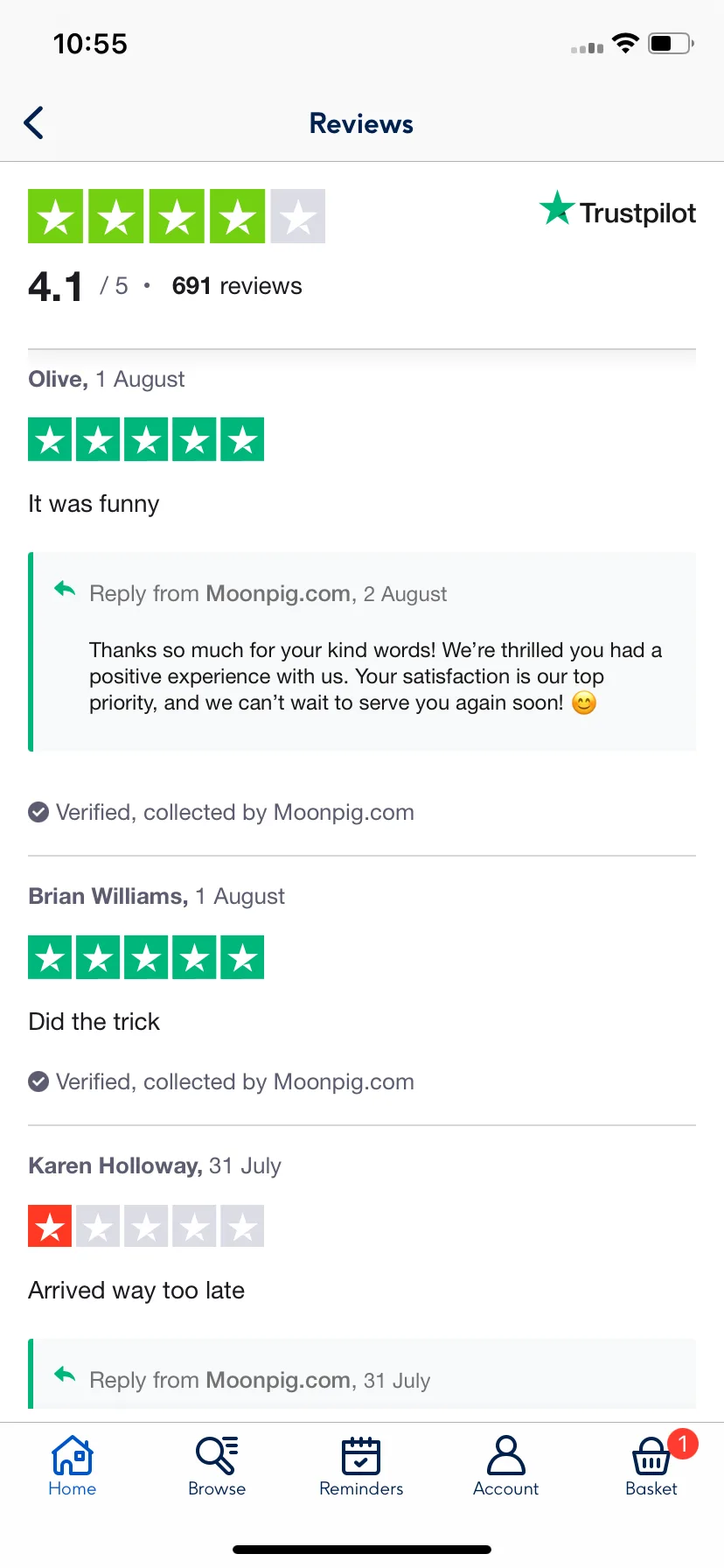This screenshot has width=724, height=1568.
Task: Tap the reply arrow in Olive's review
Action: [65, 589]
